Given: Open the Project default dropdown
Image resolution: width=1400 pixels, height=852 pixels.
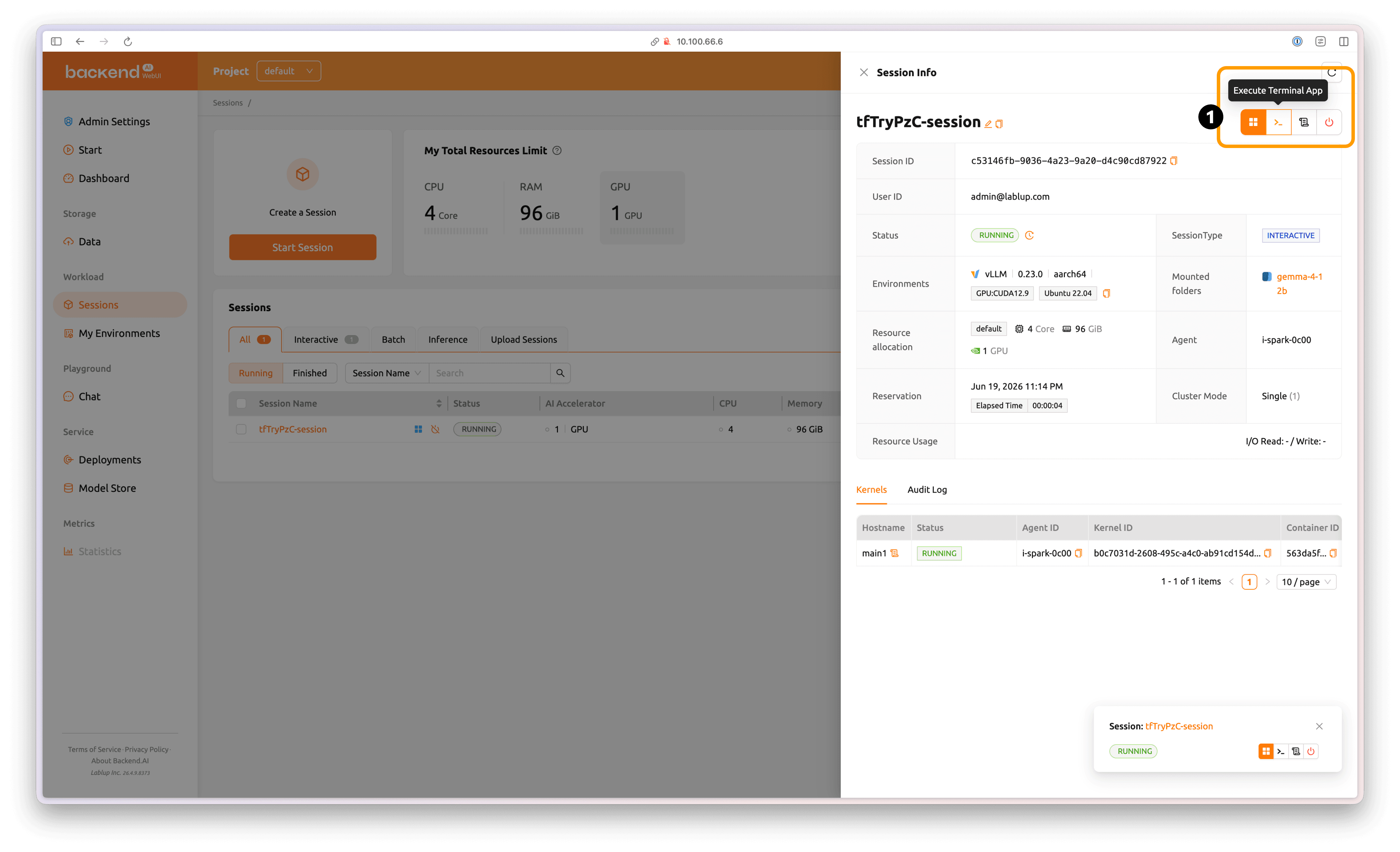Looking at the screenshot, I should click(x=289, y=71).
